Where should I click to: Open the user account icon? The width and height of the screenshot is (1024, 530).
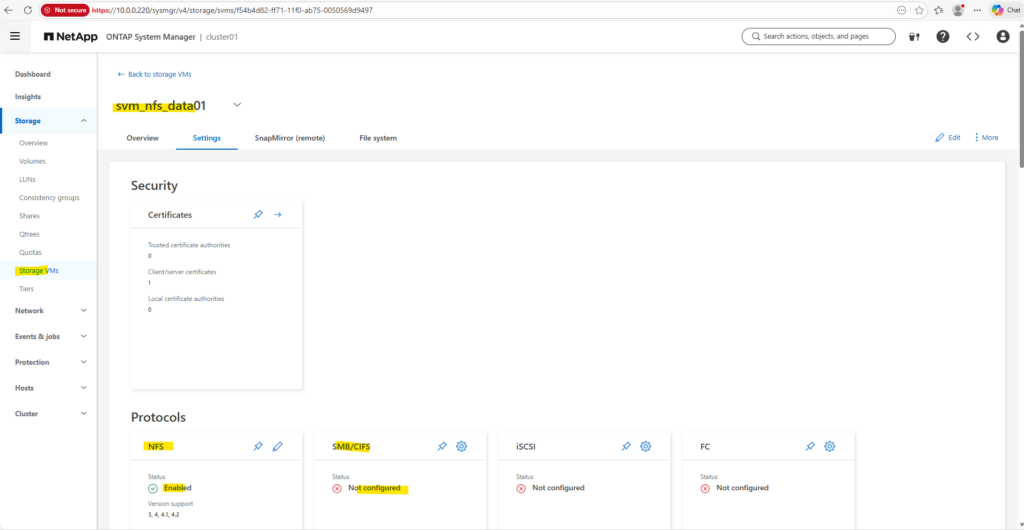tap(1003, 36)
